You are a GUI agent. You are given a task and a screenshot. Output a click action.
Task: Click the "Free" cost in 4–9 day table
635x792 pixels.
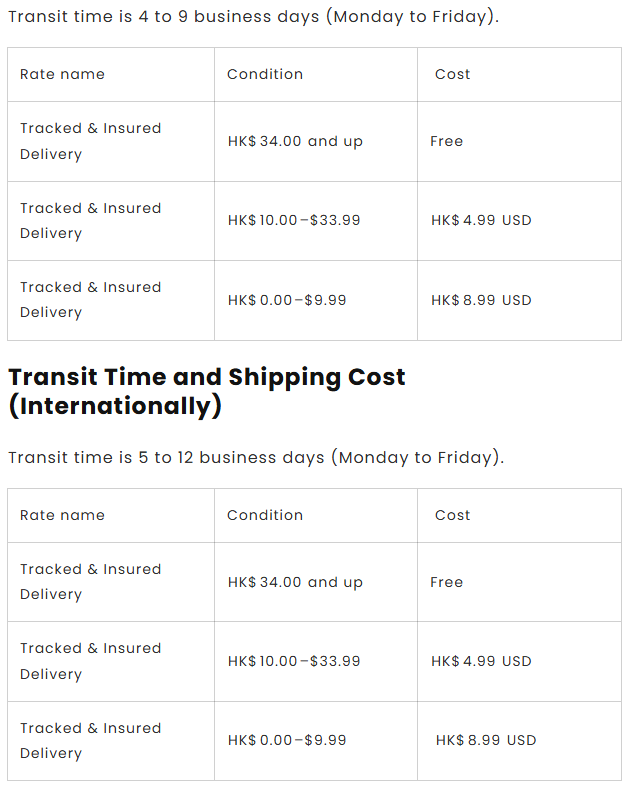click(x=447, y=141)
